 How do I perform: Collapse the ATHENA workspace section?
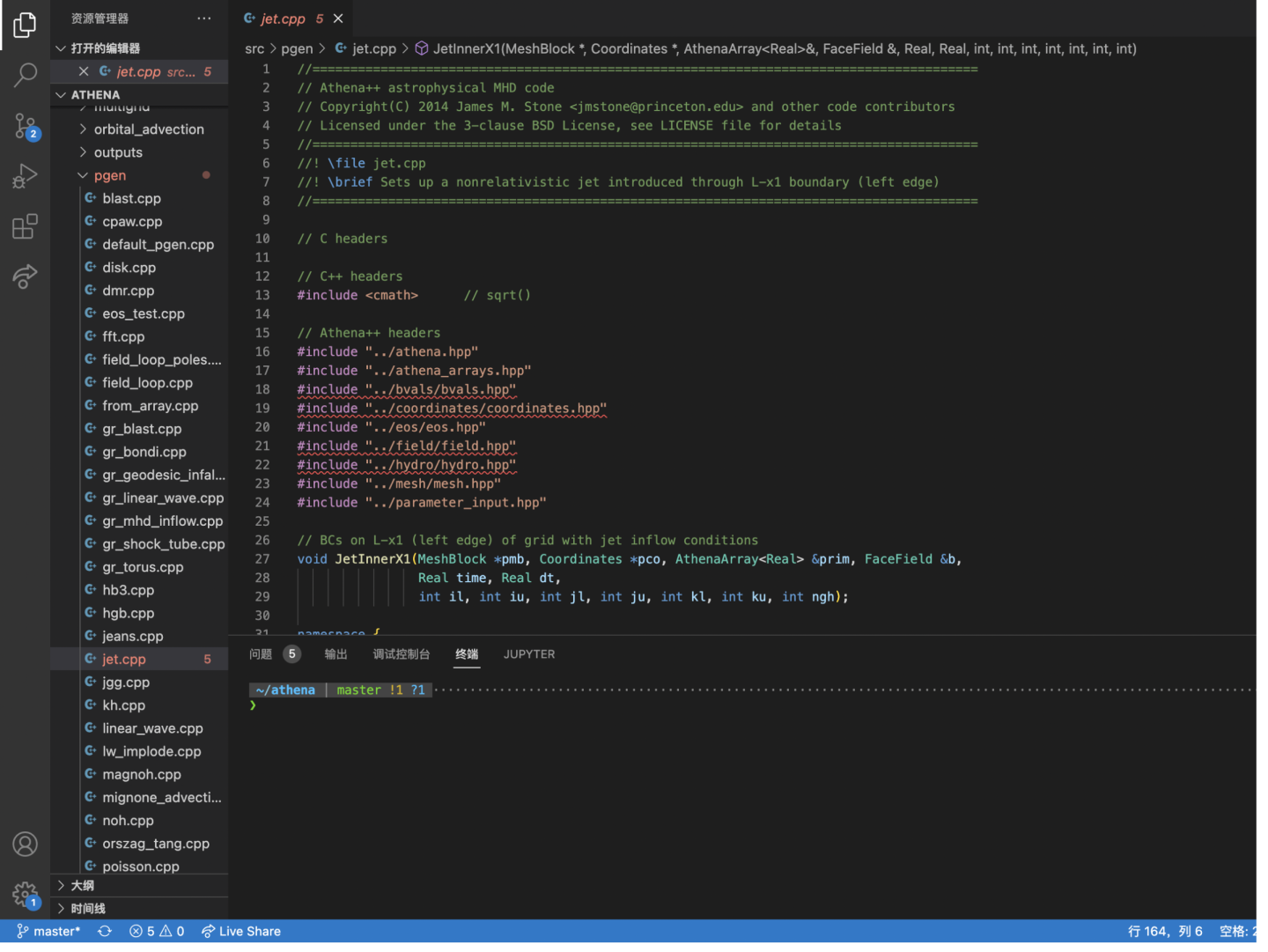point(95,94)
